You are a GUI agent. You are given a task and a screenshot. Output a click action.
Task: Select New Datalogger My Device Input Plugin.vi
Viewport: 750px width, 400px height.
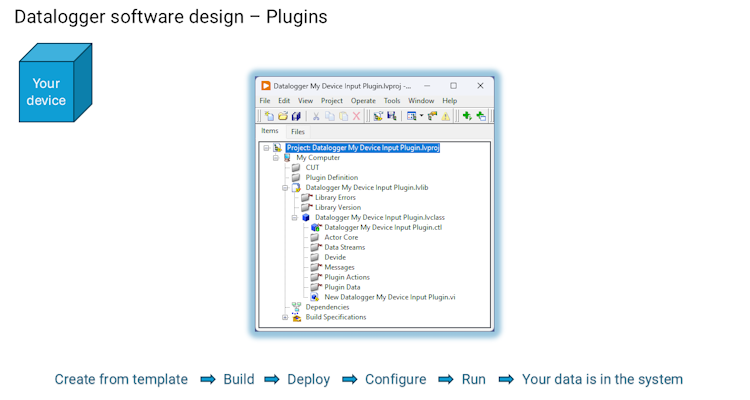pos(389,297)
